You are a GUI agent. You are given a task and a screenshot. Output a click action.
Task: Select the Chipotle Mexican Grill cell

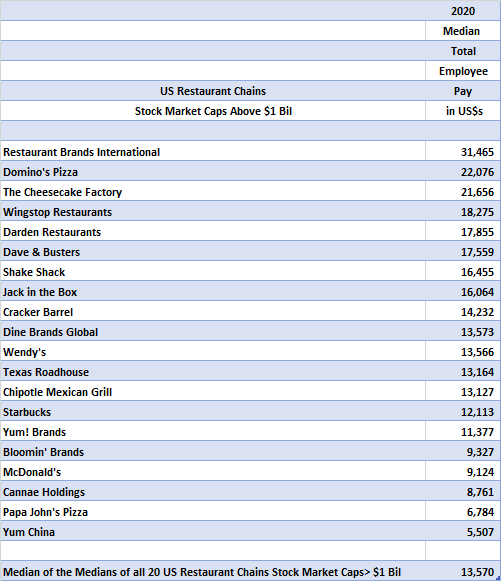click(x=213, y=392)
